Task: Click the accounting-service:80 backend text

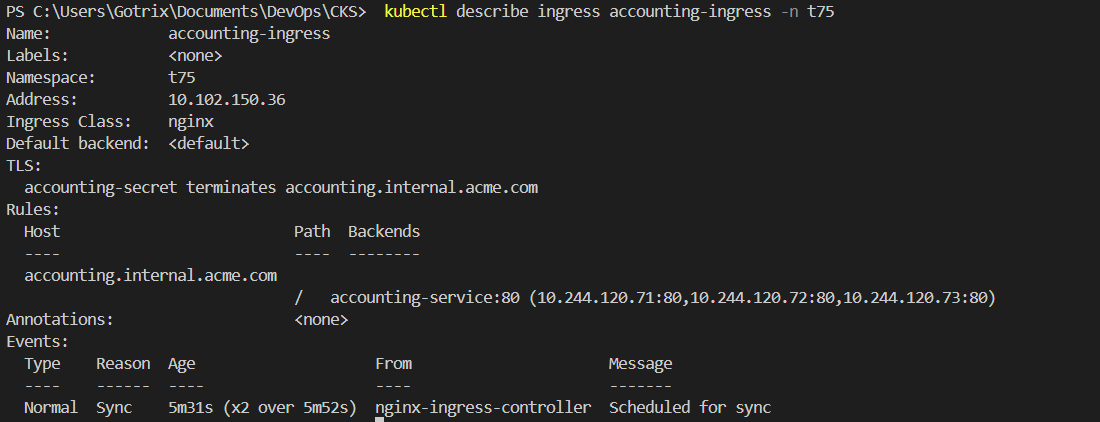Action: point(425,298)
